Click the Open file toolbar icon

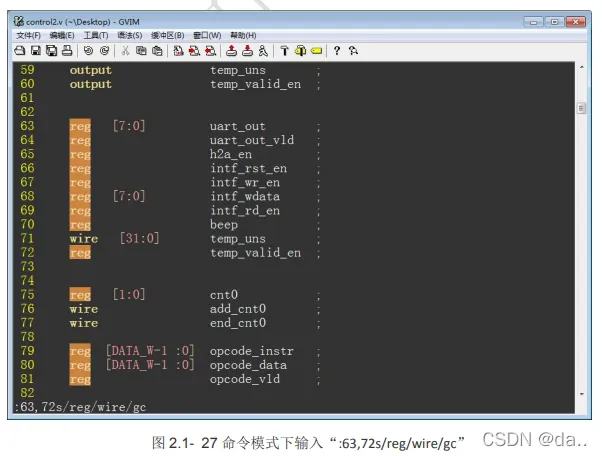click(20, 51)
